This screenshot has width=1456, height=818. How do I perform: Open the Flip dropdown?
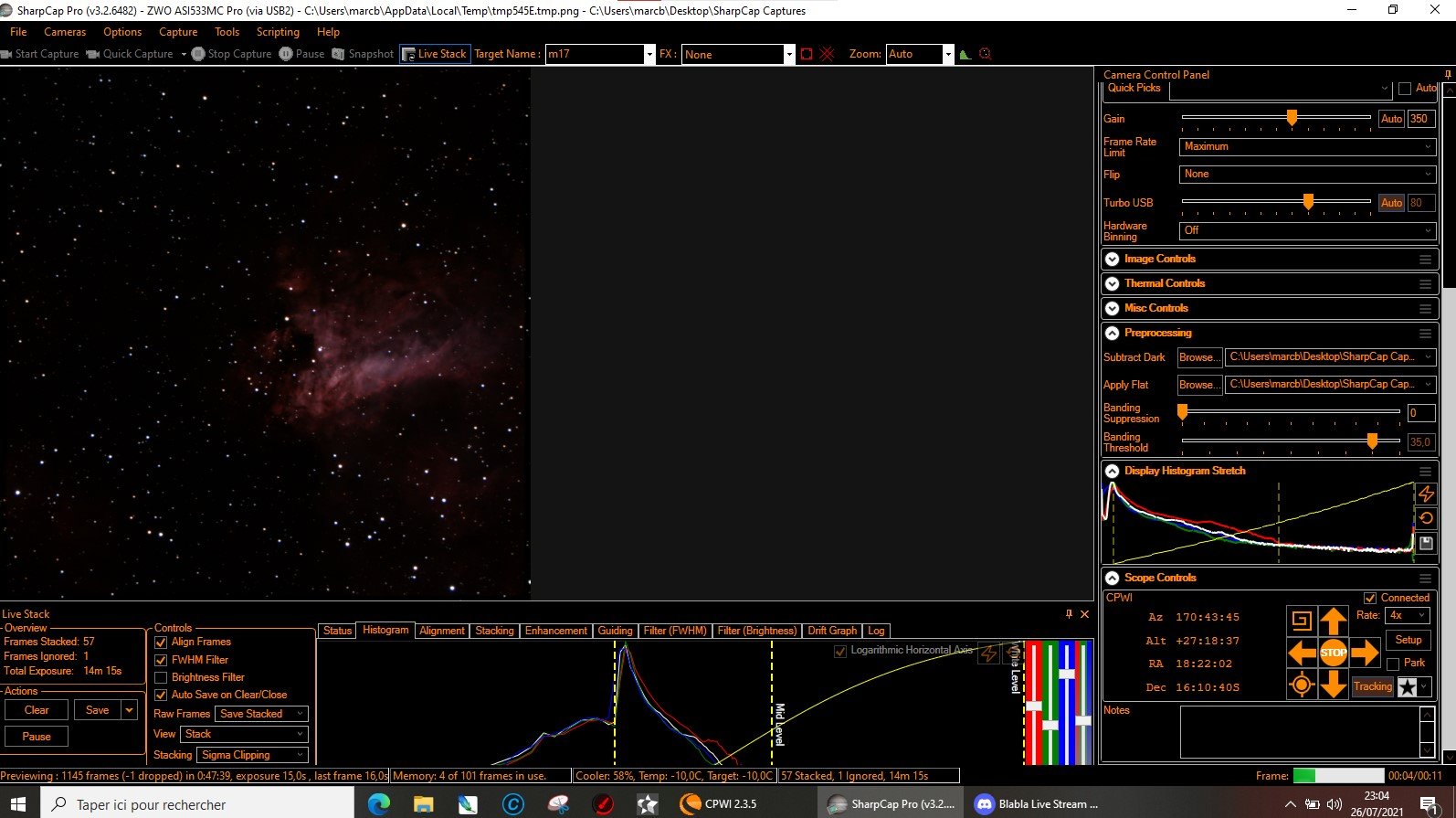[x=1307, y=174]
